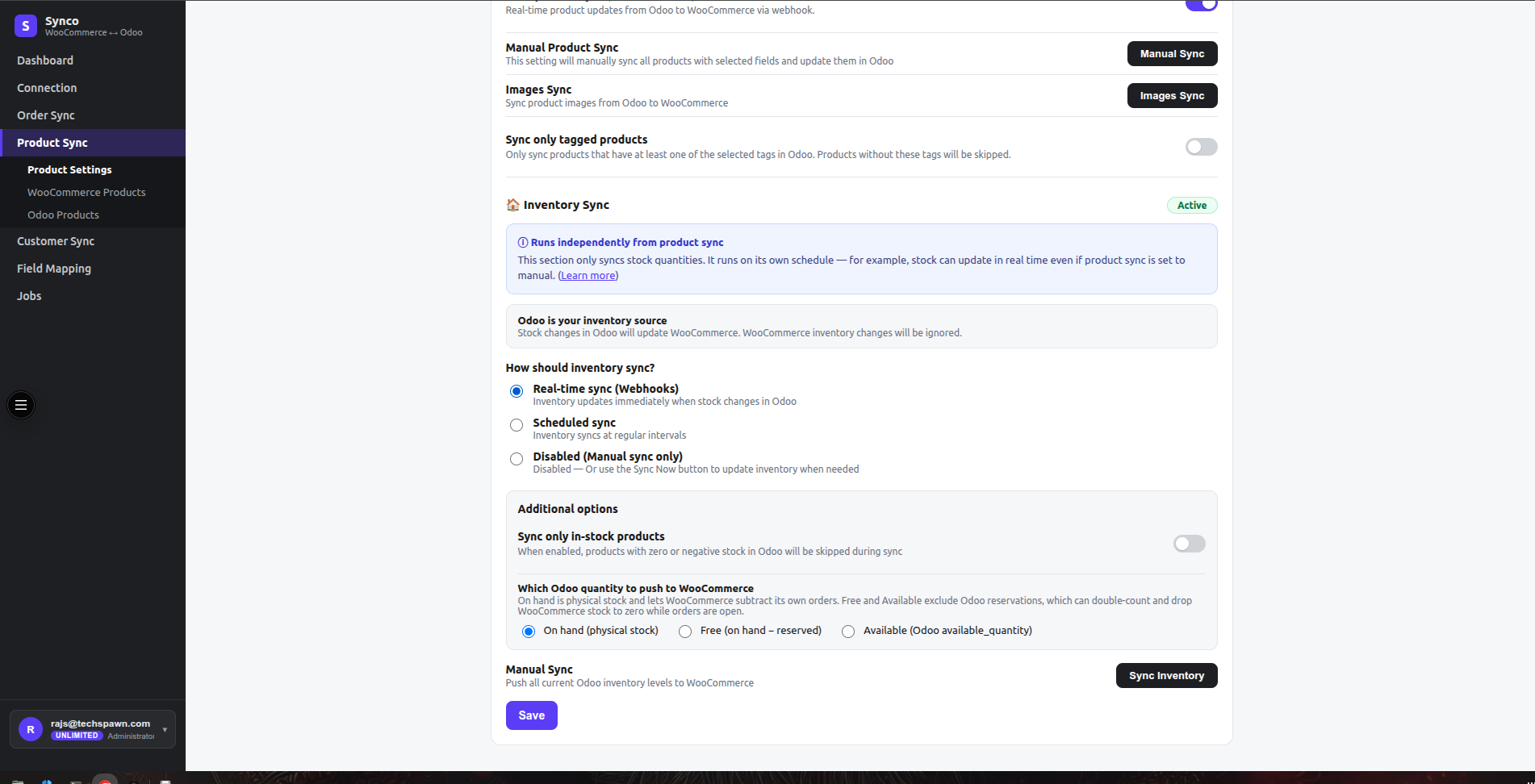
Task: Click the house icon beside Inventory Sync
Action: pos(512,205)
